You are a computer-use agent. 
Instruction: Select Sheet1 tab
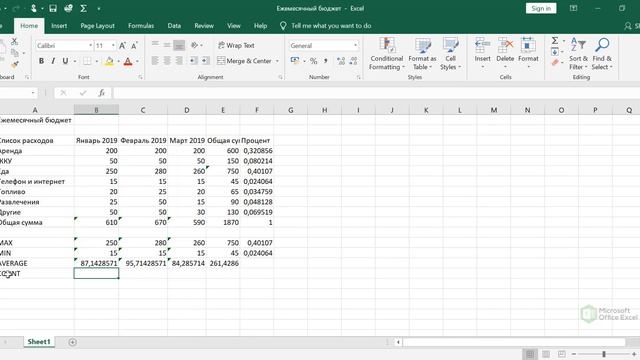[39, 342]
